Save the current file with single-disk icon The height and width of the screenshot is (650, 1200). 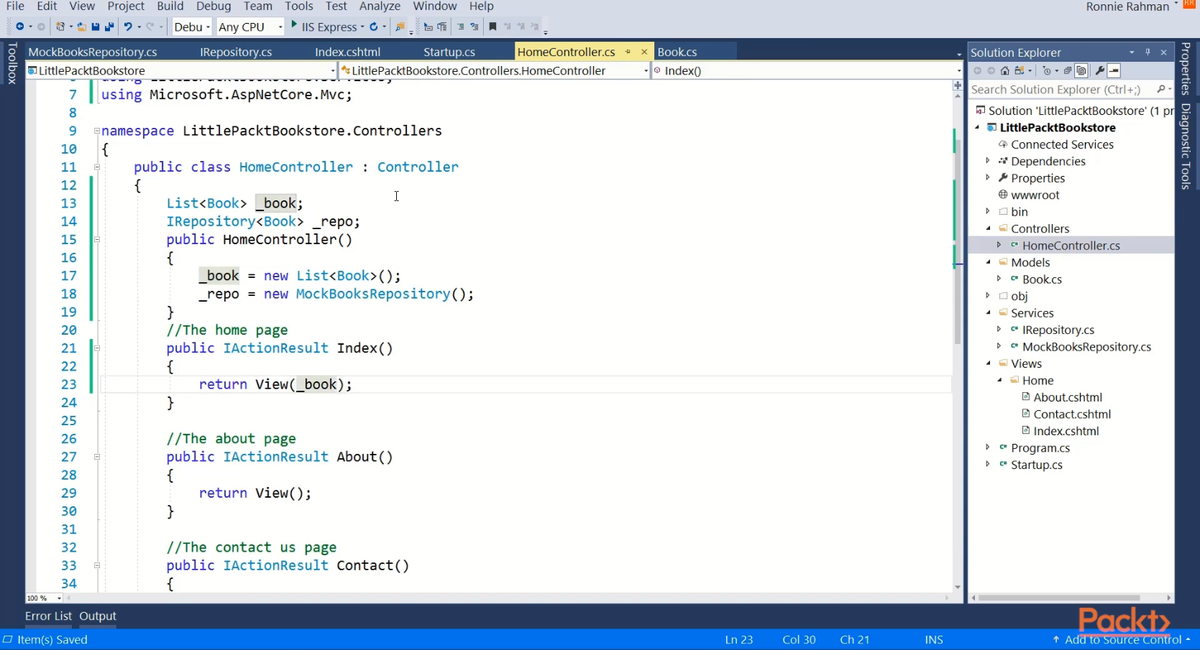click(95, 27)
